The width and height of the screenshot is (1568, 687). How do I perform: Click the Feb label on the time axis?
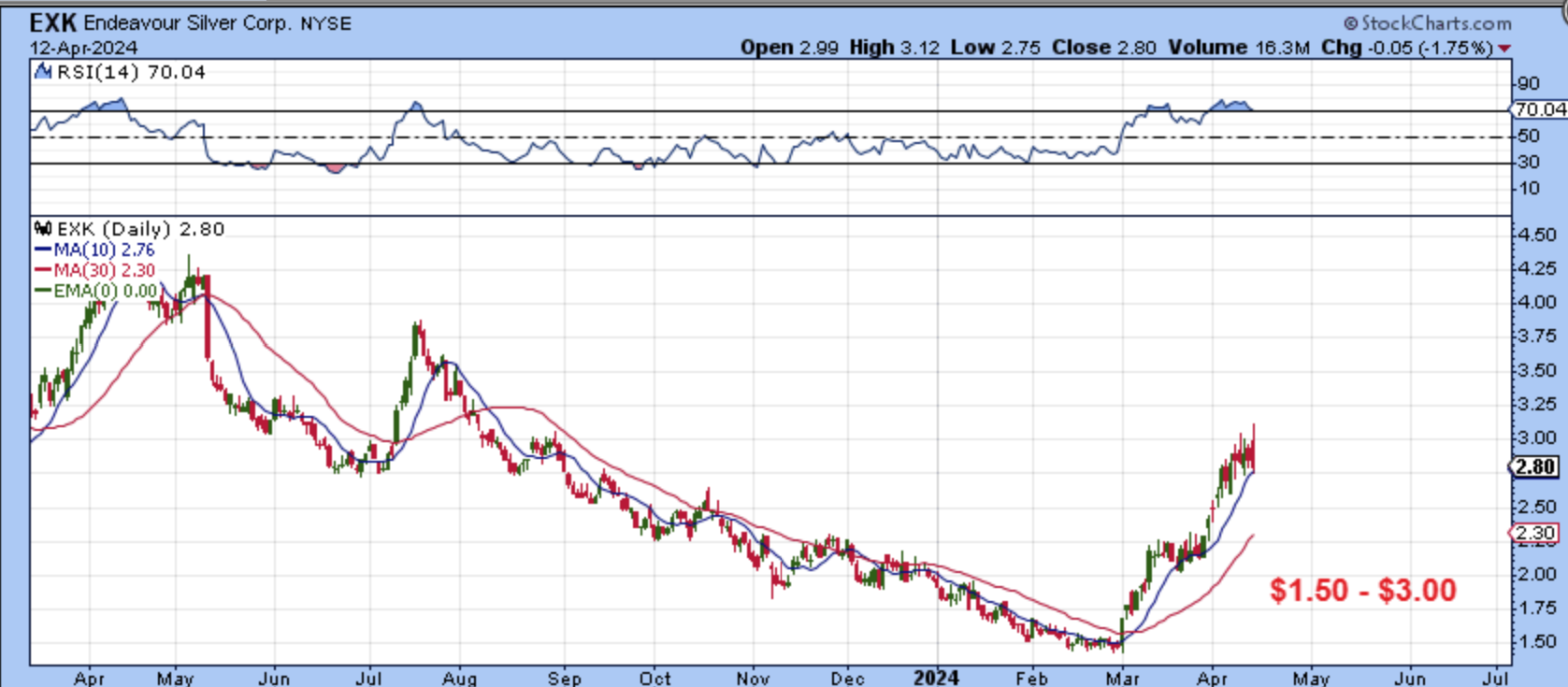[1031, 678]
